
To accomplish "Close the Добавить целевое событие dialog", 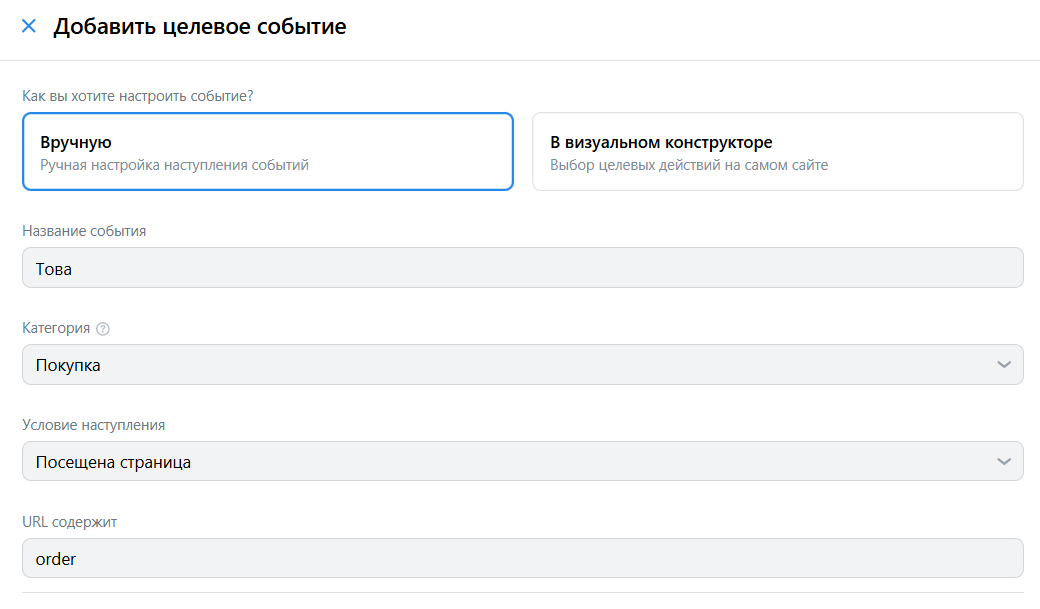I will coord(29,27).
